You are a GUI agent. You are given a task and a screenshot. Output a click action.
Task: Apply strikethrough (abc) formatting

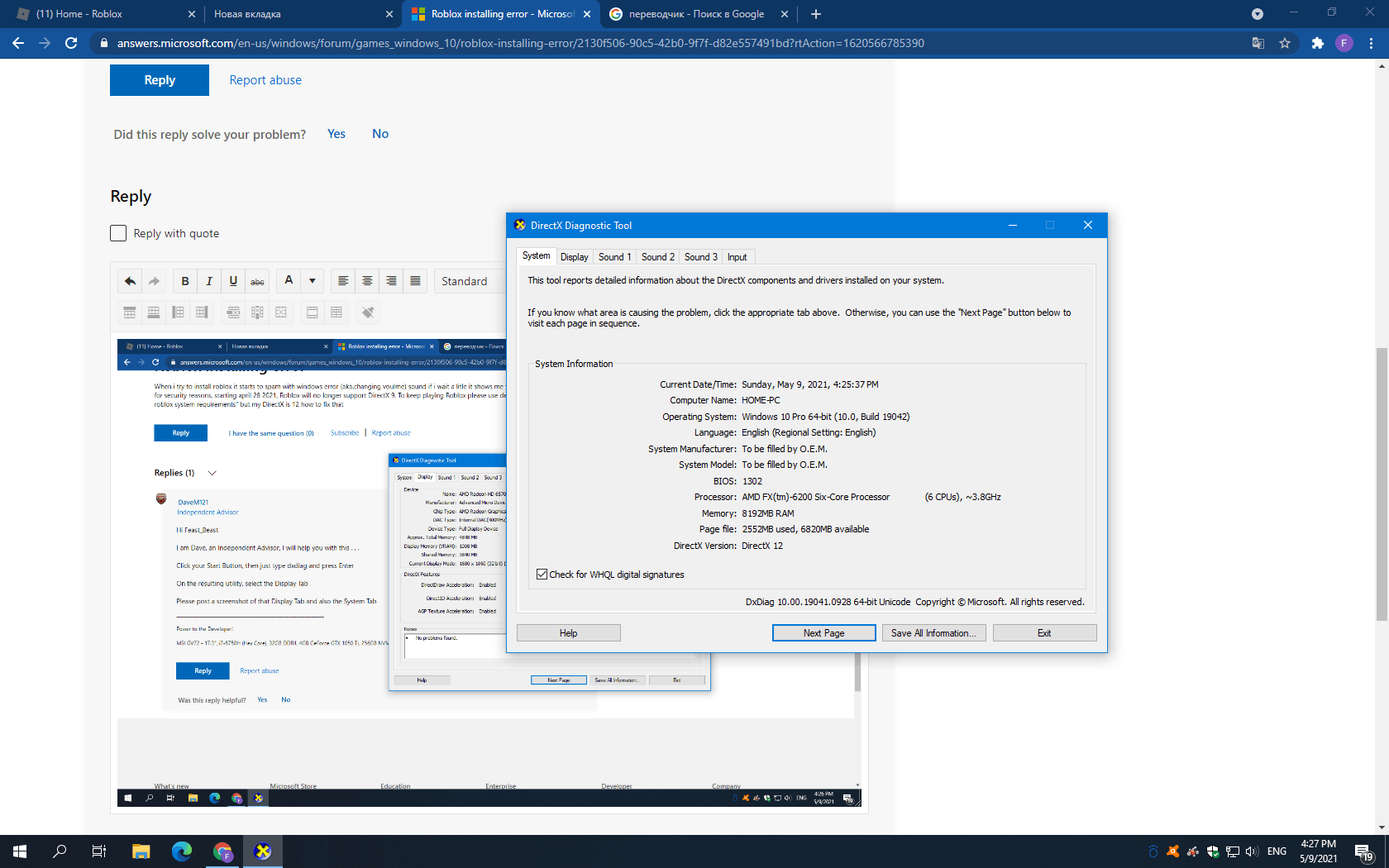click(257, 281)
